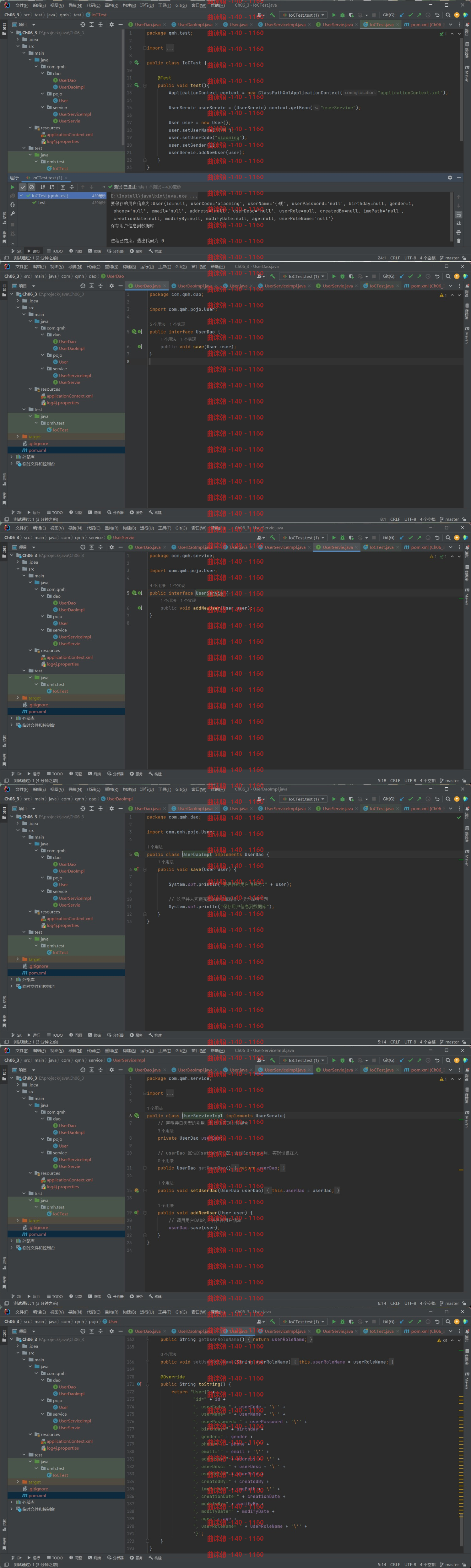Screen dimensions: 471x1568
Task: Open 文件(F) menu in IoCTest.java window
Action: click(21, 5)
